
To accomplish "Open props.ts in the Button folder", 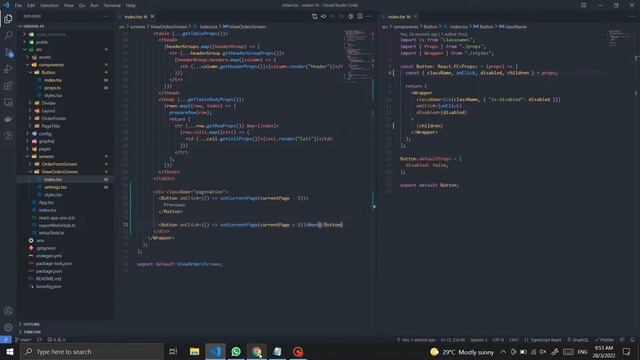I will coord(52,88).
